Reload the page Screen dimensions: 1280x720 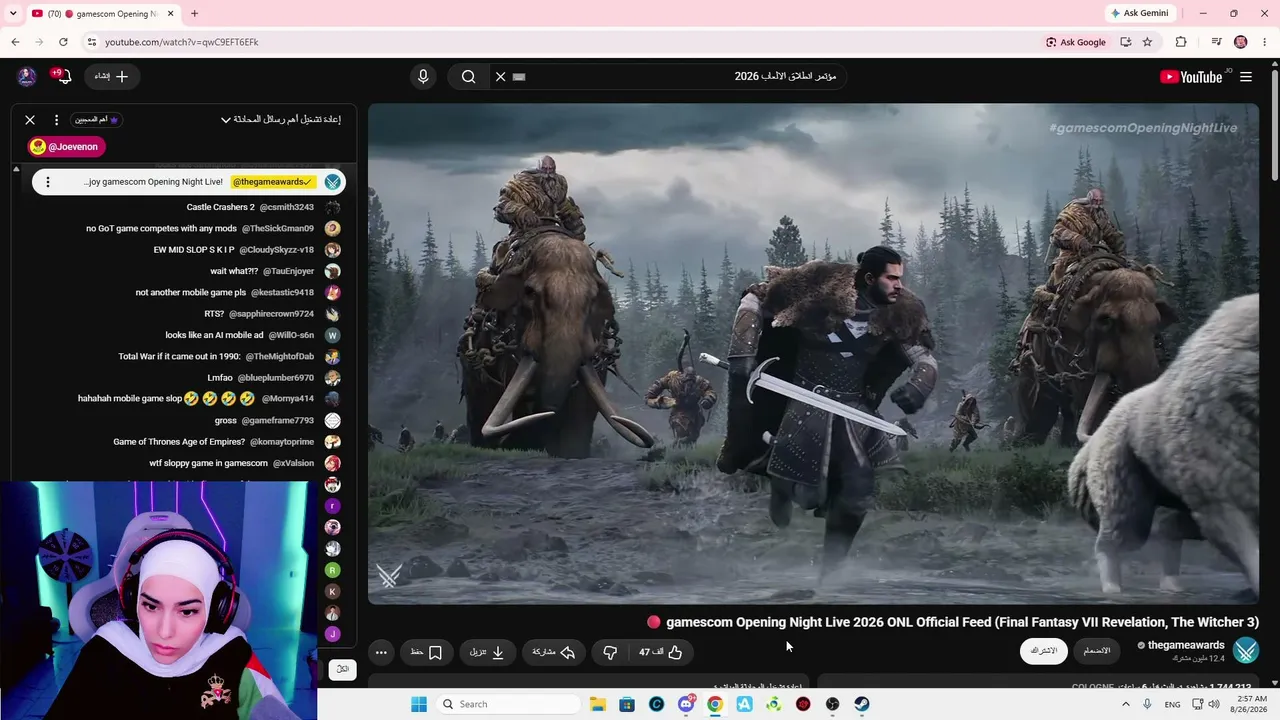pyautogui.click(x=63, y=42)
